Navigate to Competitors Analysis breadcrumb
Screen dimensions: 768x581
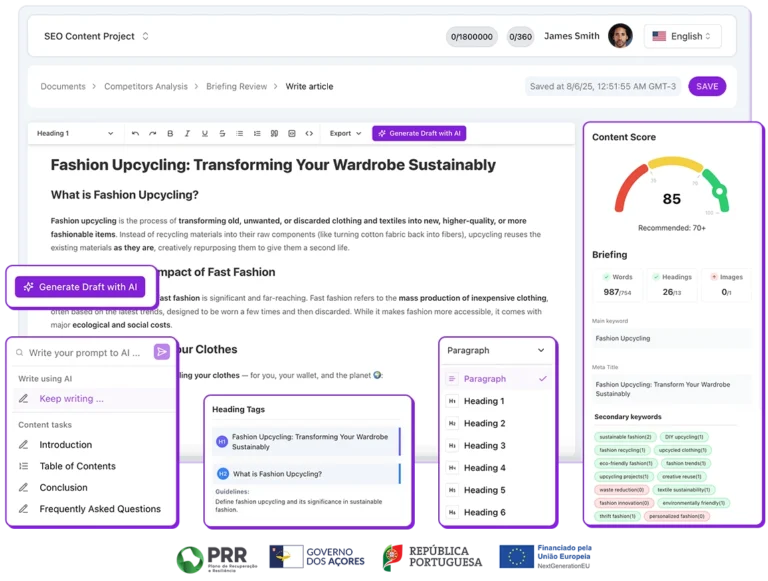(145, 87)
